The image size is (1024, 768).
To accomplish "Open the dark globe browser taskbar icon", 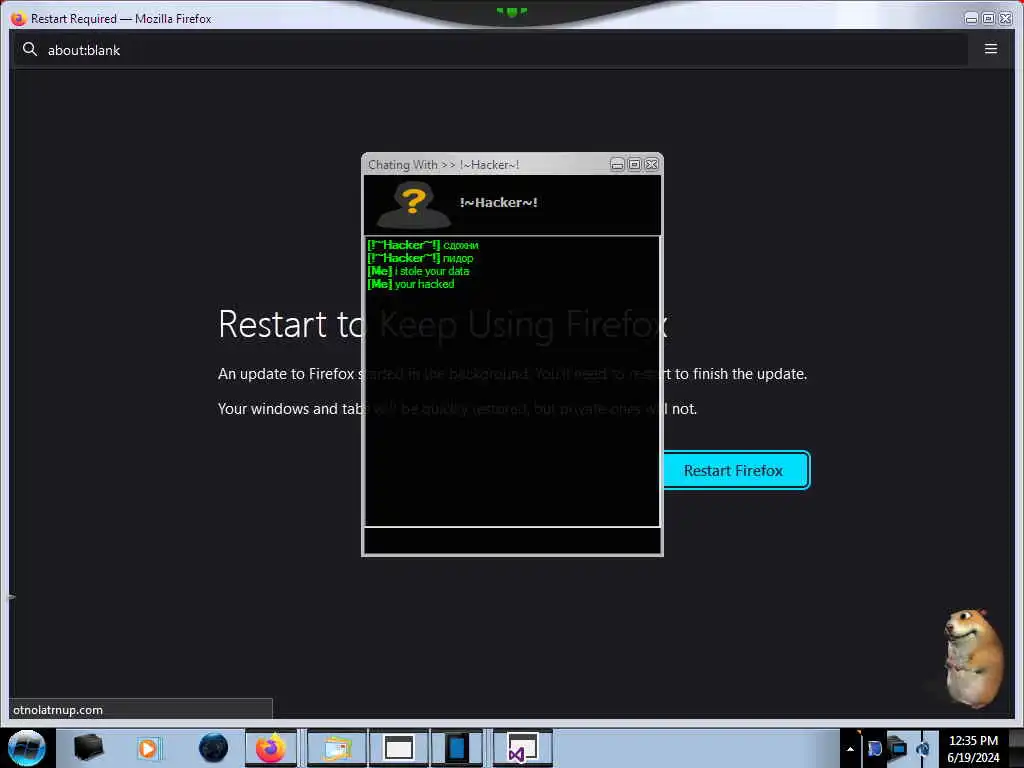I will pyautogui.click(x=213, y=748).
